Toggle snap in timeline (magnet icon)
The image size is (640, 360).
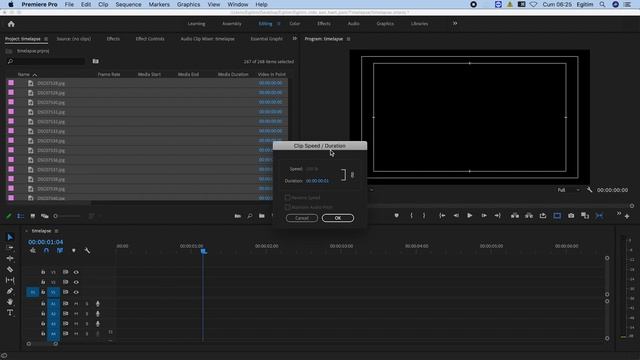pyautogui.click(x=46, y=251)
